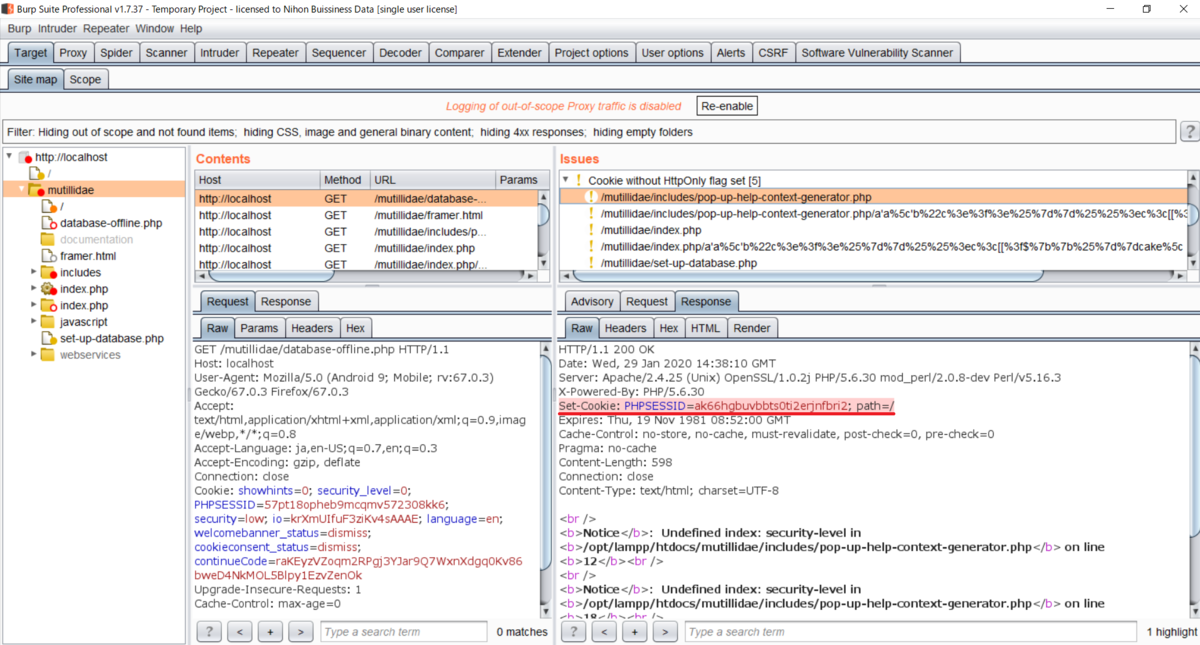Switch to the Repeater tab

pos(275,53)
